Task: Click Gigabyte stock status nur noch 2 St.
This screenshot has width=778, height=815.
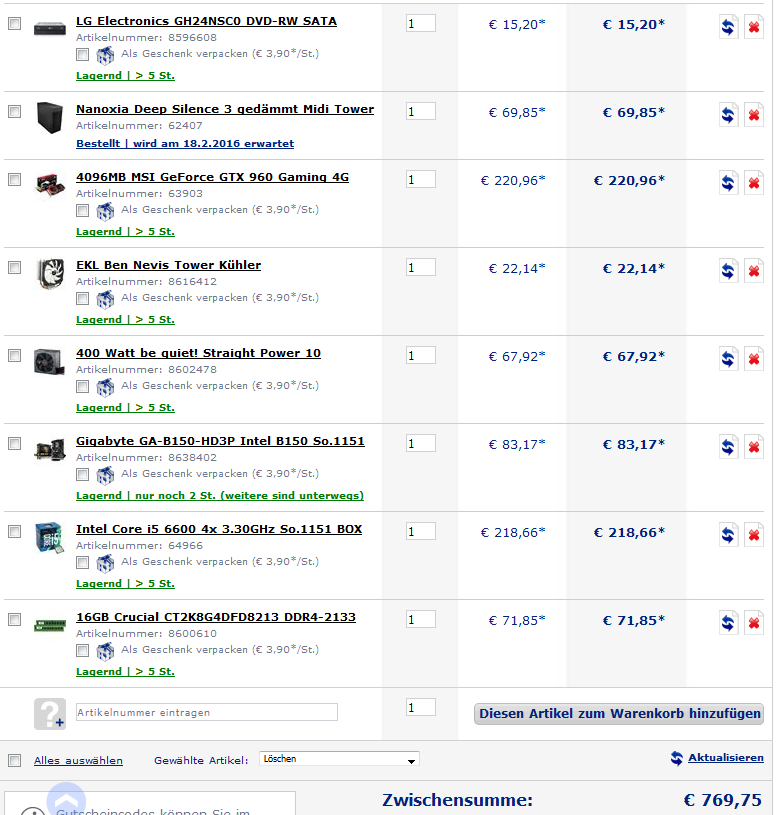Action: [x=220, y=495]
